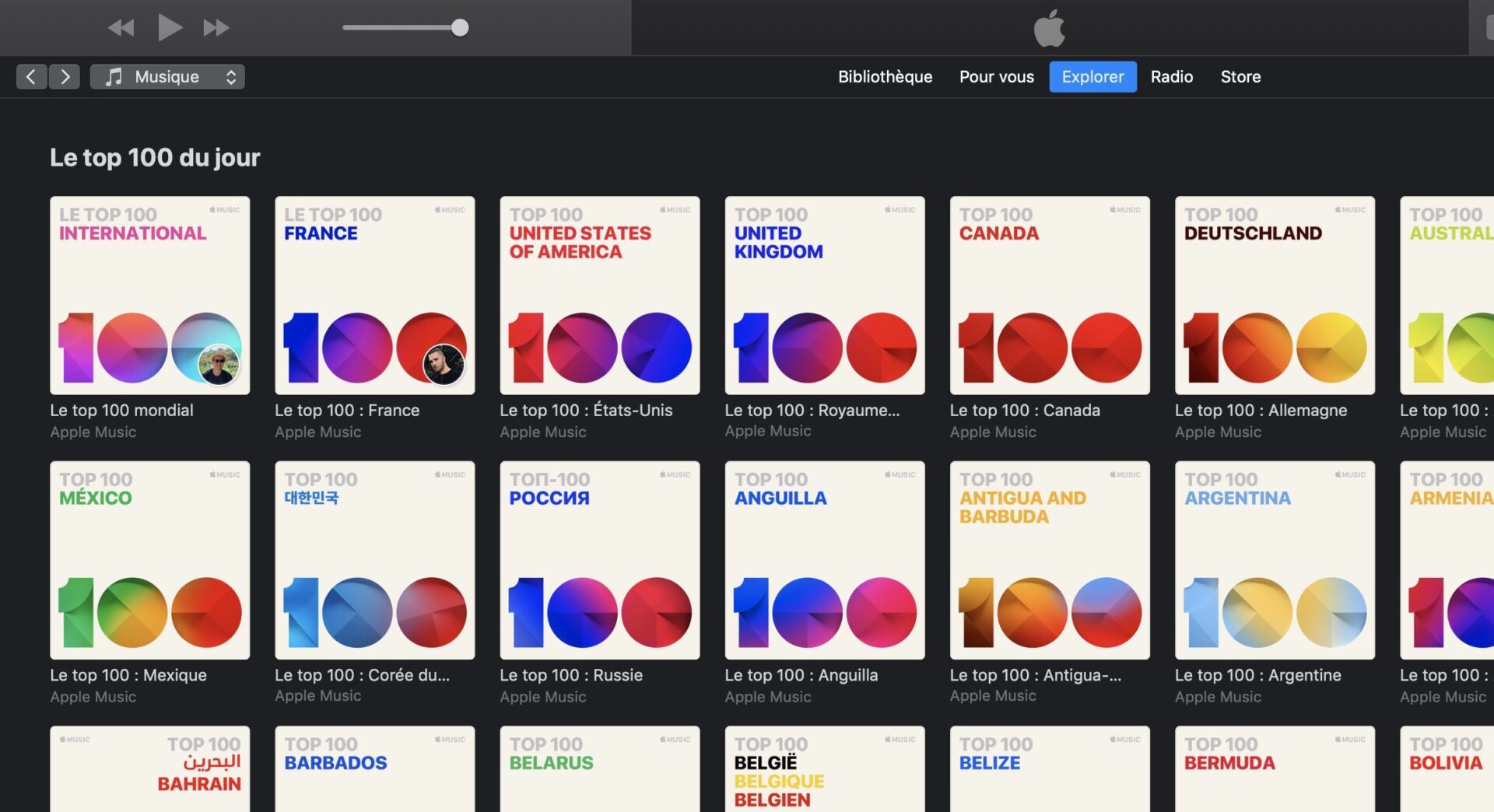Open the Топ-100 Россия cover
The image size is (1494, 812).
(x=600, y=560)
